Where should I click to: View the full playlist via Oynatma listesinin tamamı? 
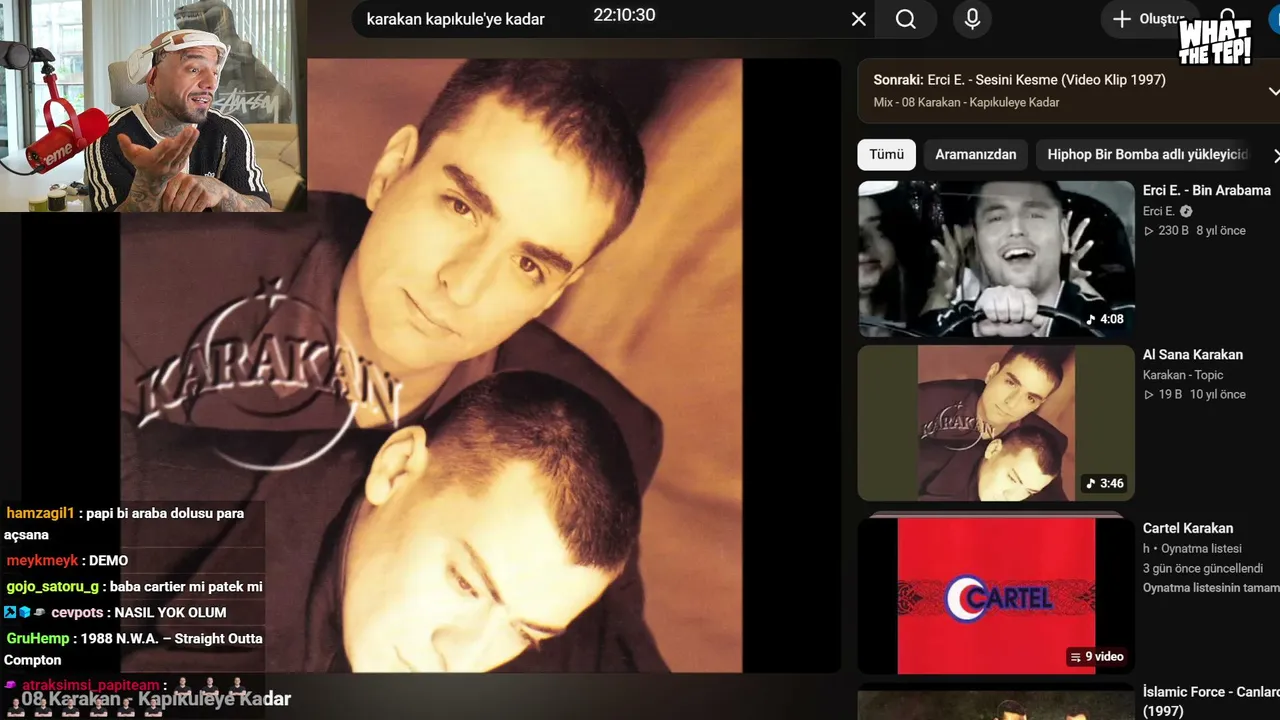1211,588
